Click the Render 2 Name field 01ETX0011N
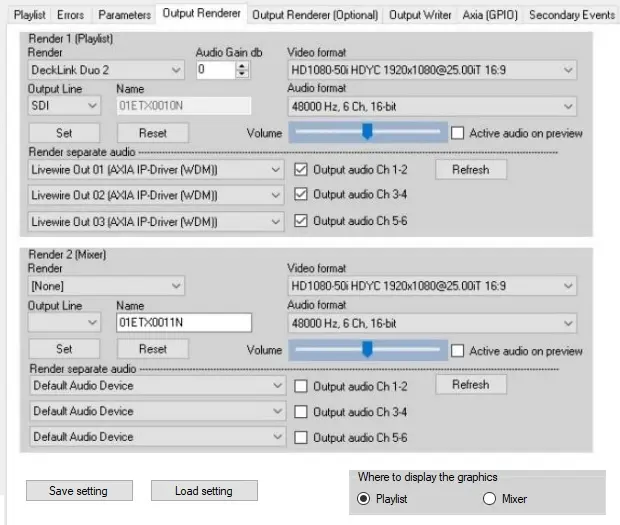 pos(184,323)
